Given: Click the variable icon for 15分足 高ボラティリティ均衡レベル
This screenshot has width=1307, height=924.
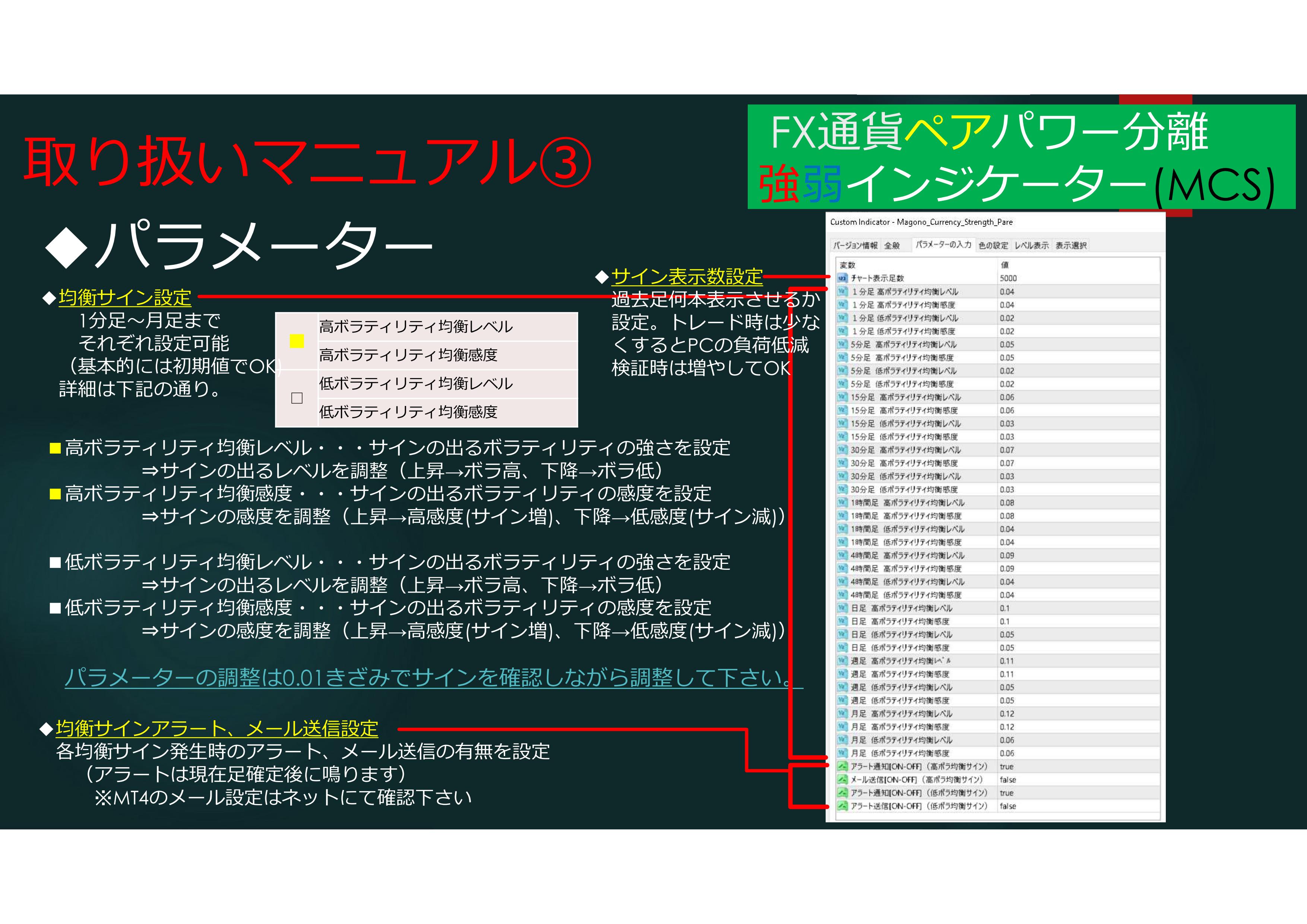Looking at the screenshot, I should [x=842, y=397].
